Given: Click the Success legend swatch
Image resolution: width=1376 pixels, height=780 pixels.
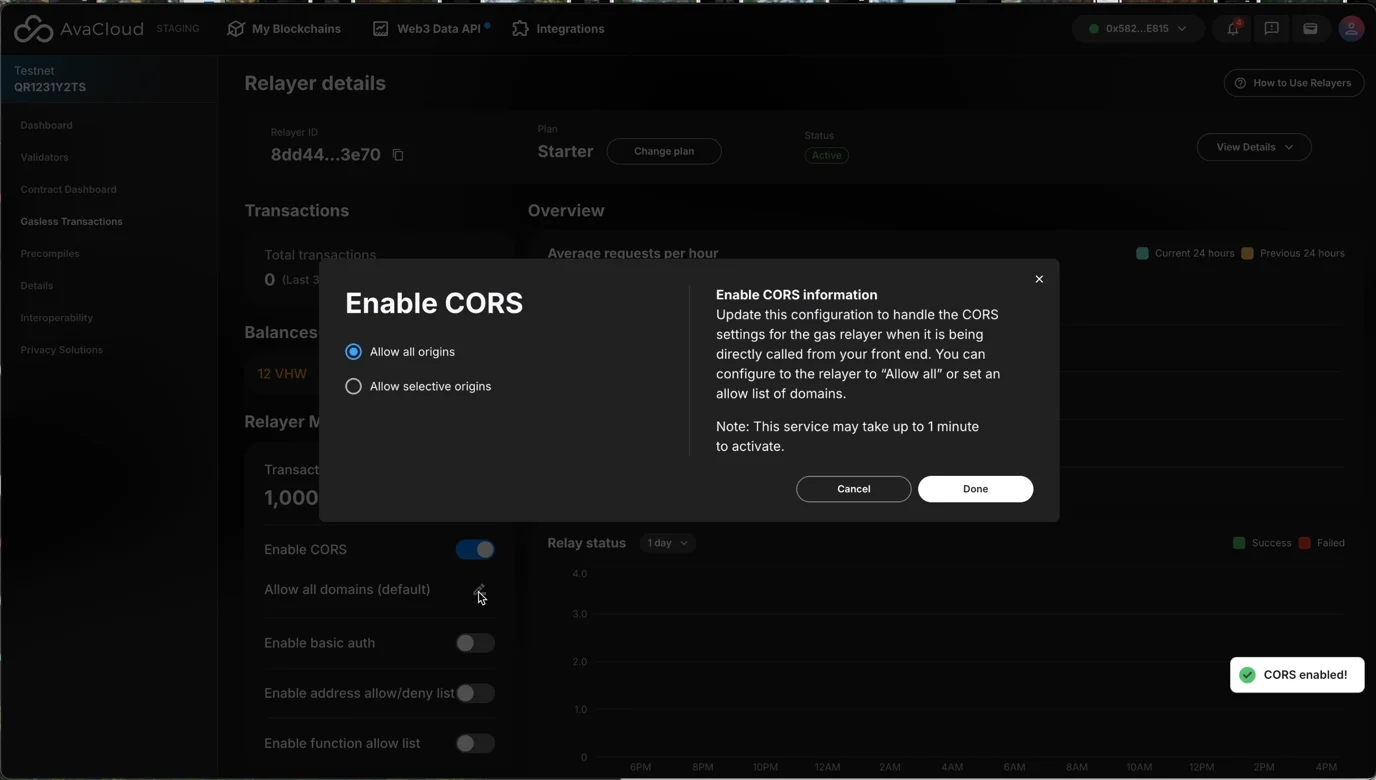Looking at the screenshot, I should [x=1239, y=543].
